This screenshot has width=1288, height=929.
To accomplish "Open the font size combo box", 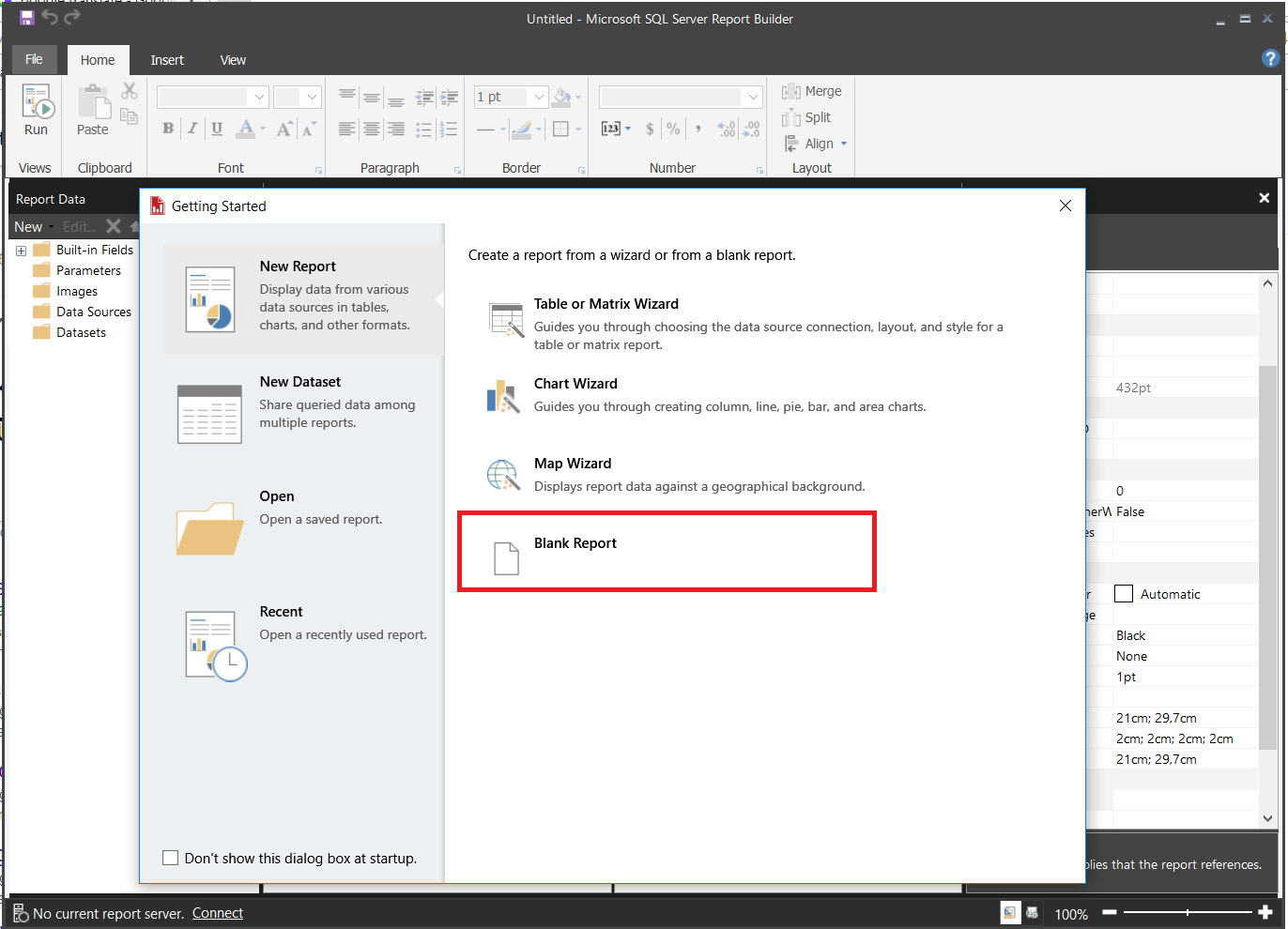I will tap(298, 97).
